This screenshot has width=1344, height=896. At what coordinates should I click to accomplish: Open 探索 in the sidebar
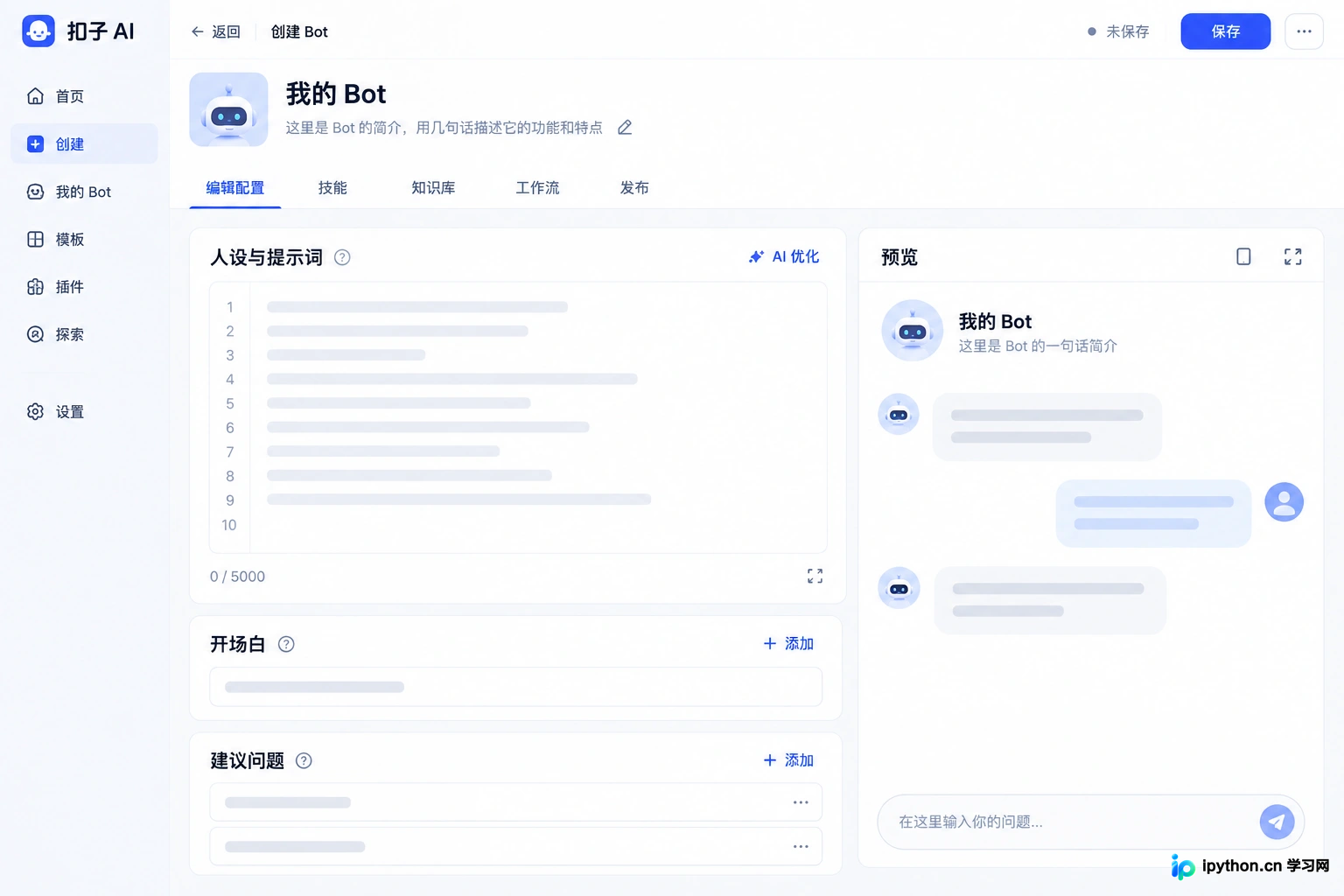(85, 334)
